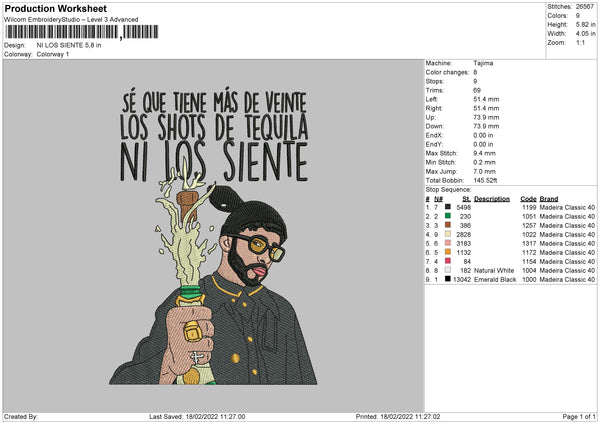This screenshot has height=424, width=600.
Task: Click the green swatch for code 1051
Action: [x=448, y=216]
